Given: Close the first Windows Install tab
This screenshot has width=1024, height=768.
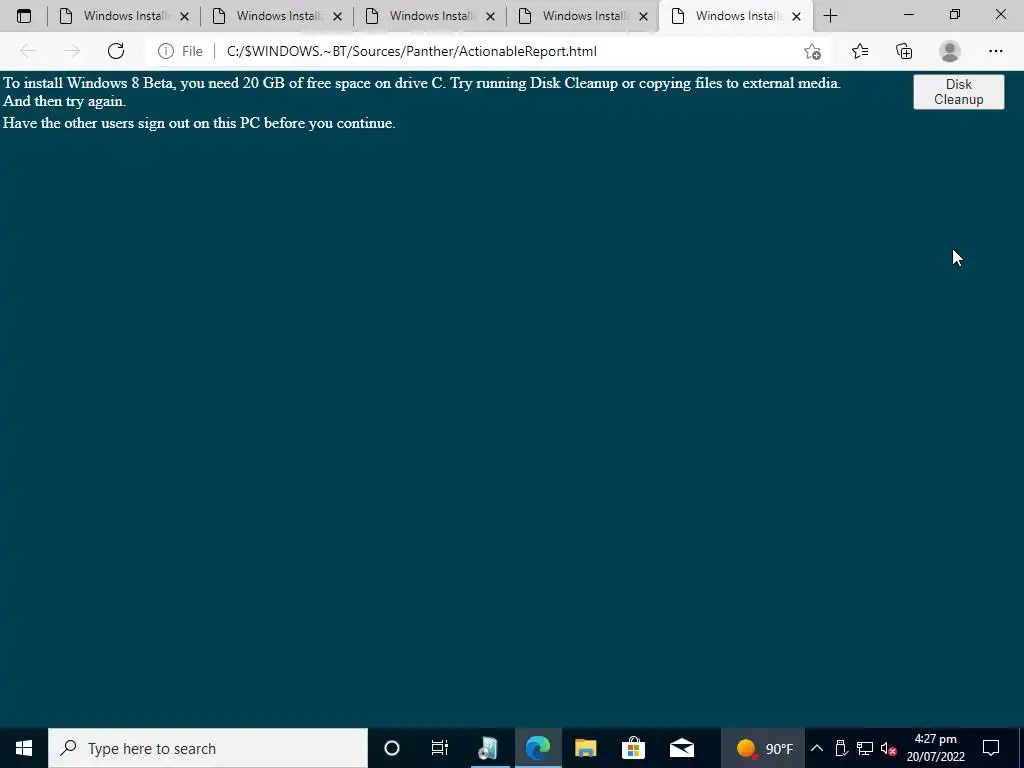Looking at the screenshot, I should (184, 16).
